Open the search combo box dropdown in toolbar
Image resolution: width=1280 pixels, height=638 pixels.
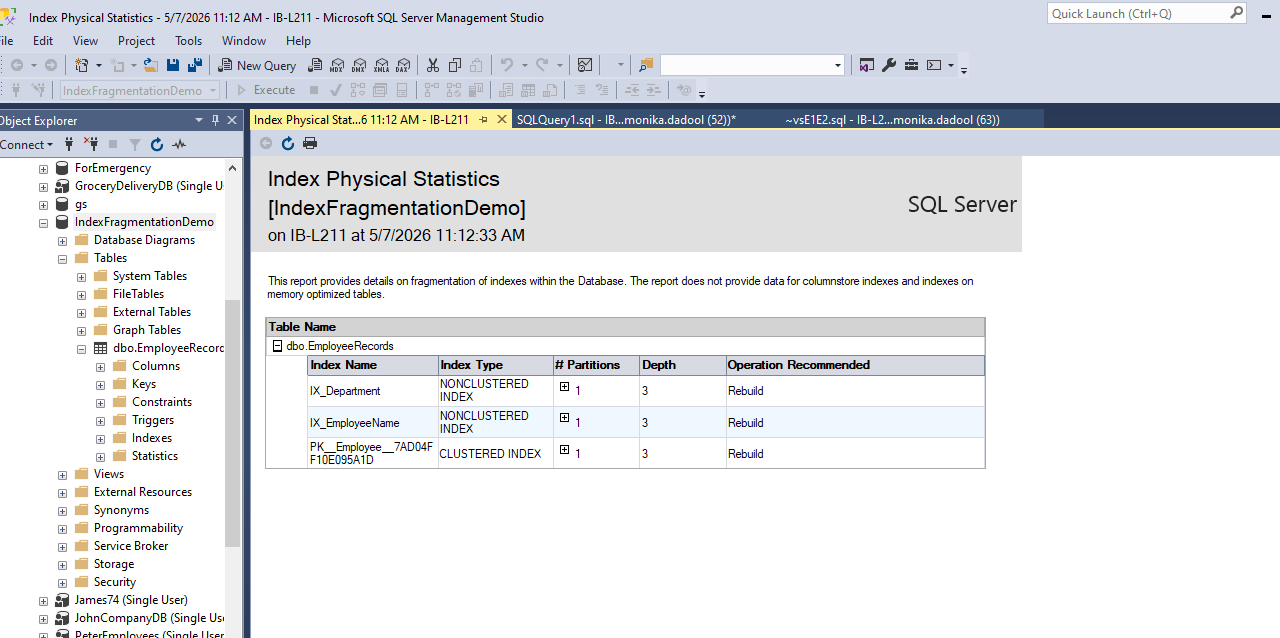point(838,65)
